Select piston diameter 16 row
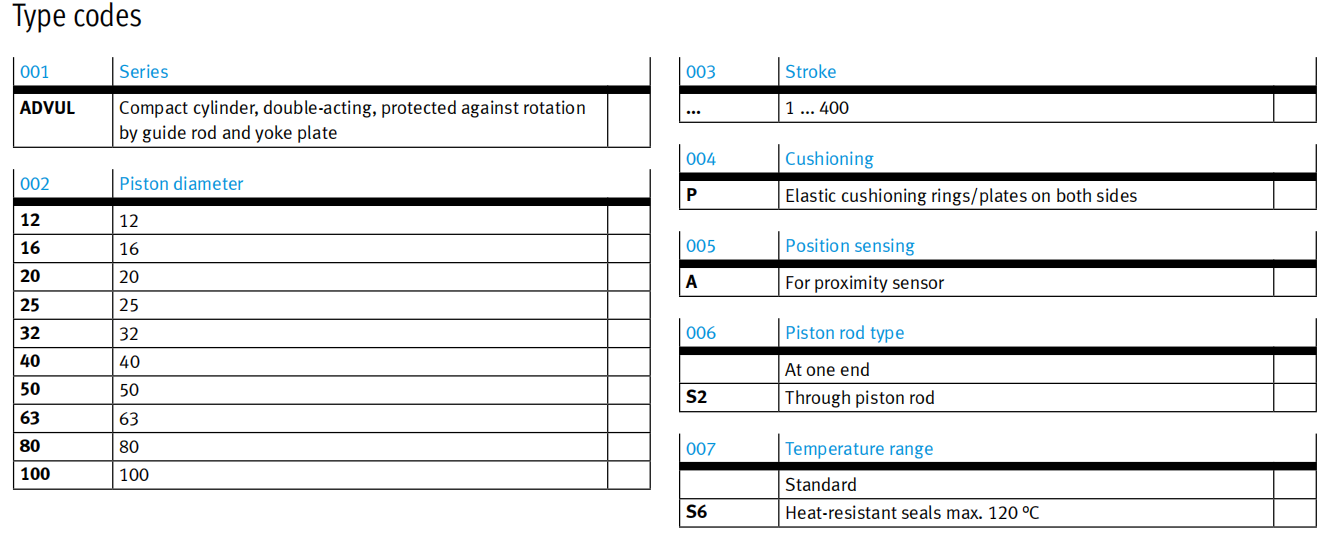Screen dimensions: 1322x533 [331, 248]
